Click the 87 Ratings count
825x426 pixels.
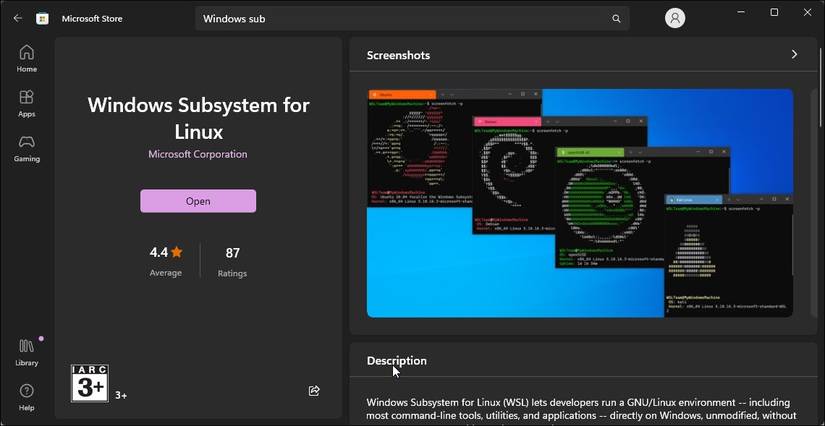click(x=232, y=262)
